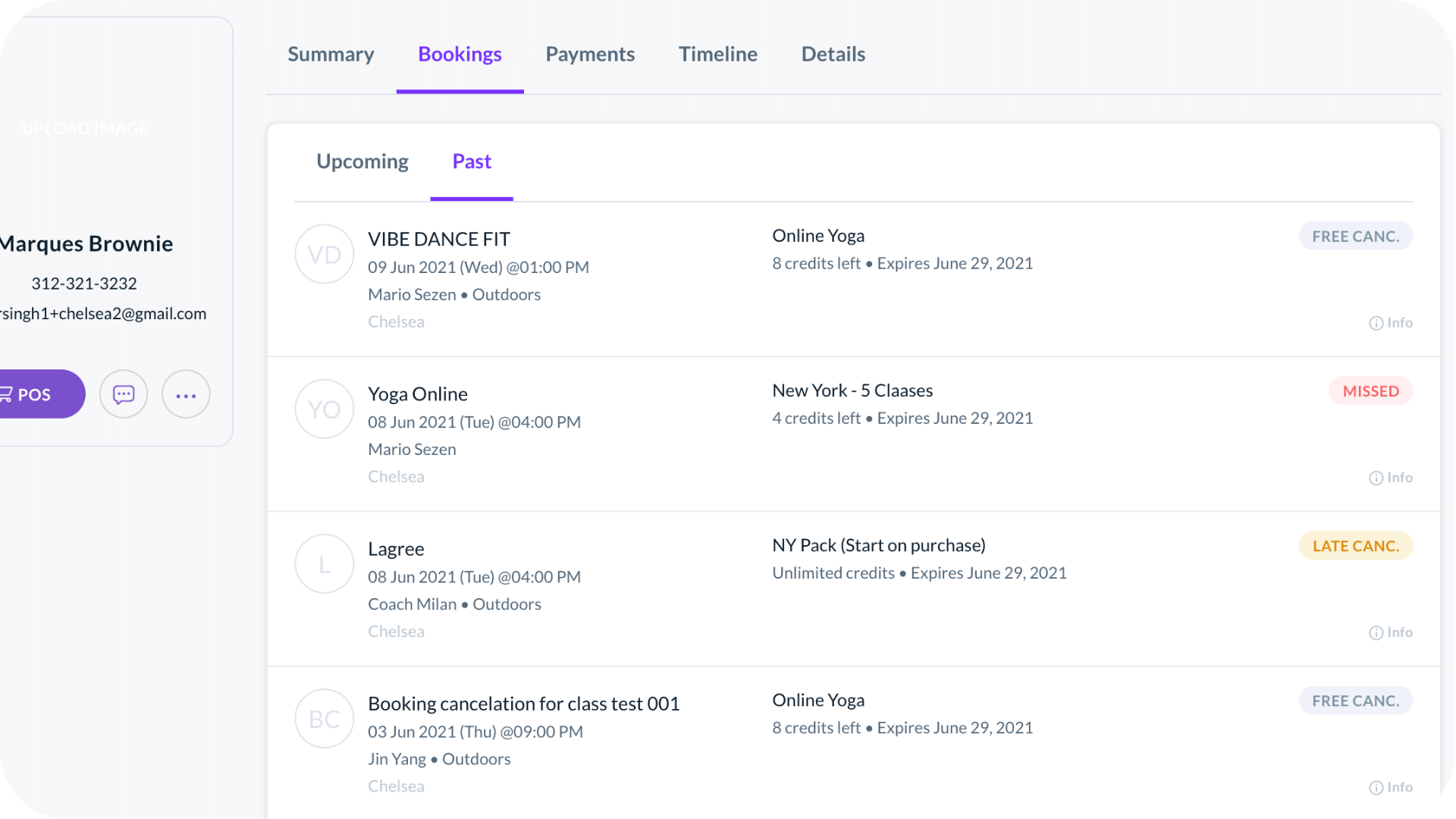This screenshot has height=819, width=1456.
Task: Click Online Yoga package on Booking cancelation row
Action: click(818, 700)
